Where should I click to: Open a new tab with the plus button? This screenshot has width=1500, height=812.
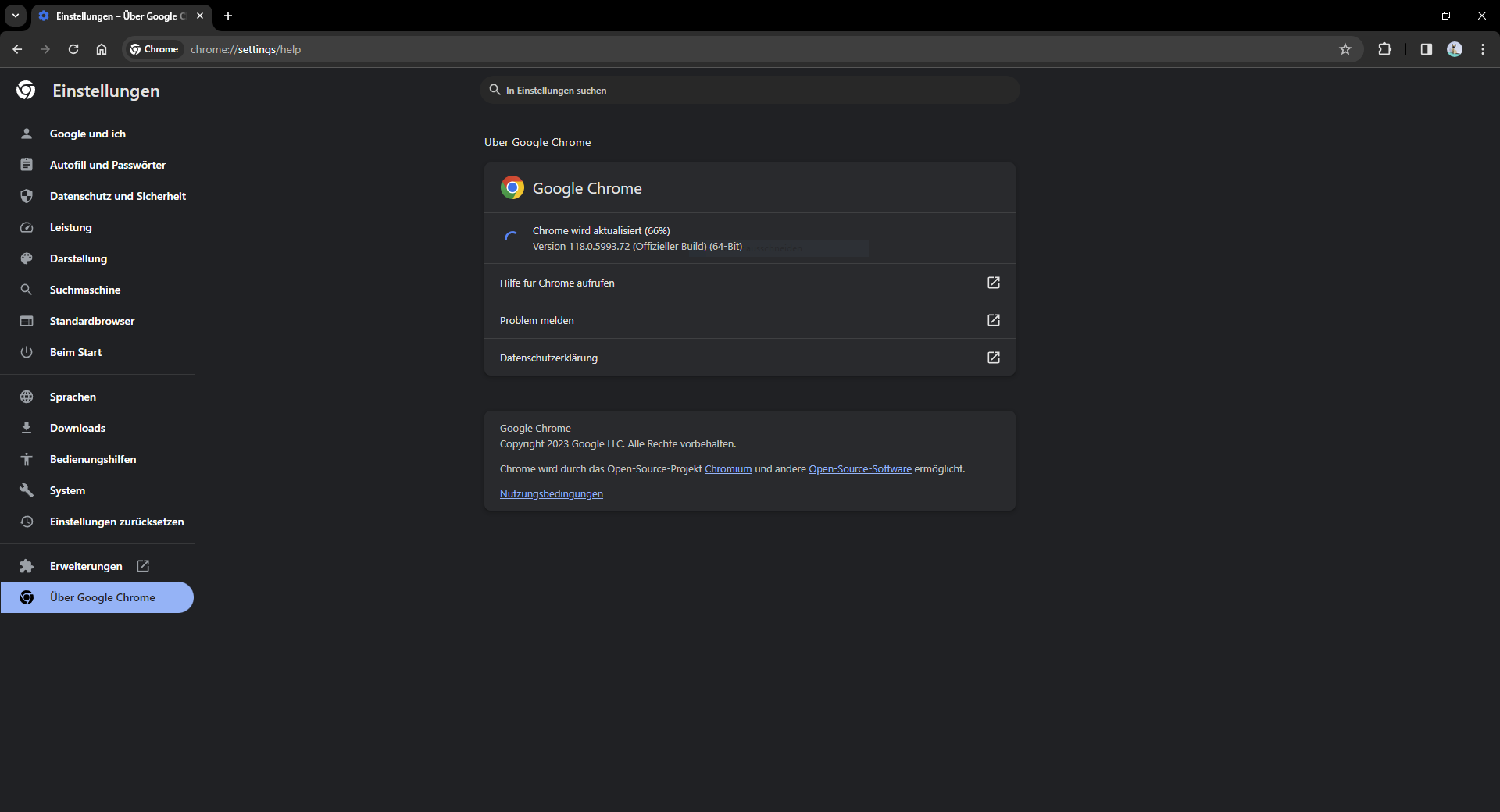click(228, 16)
